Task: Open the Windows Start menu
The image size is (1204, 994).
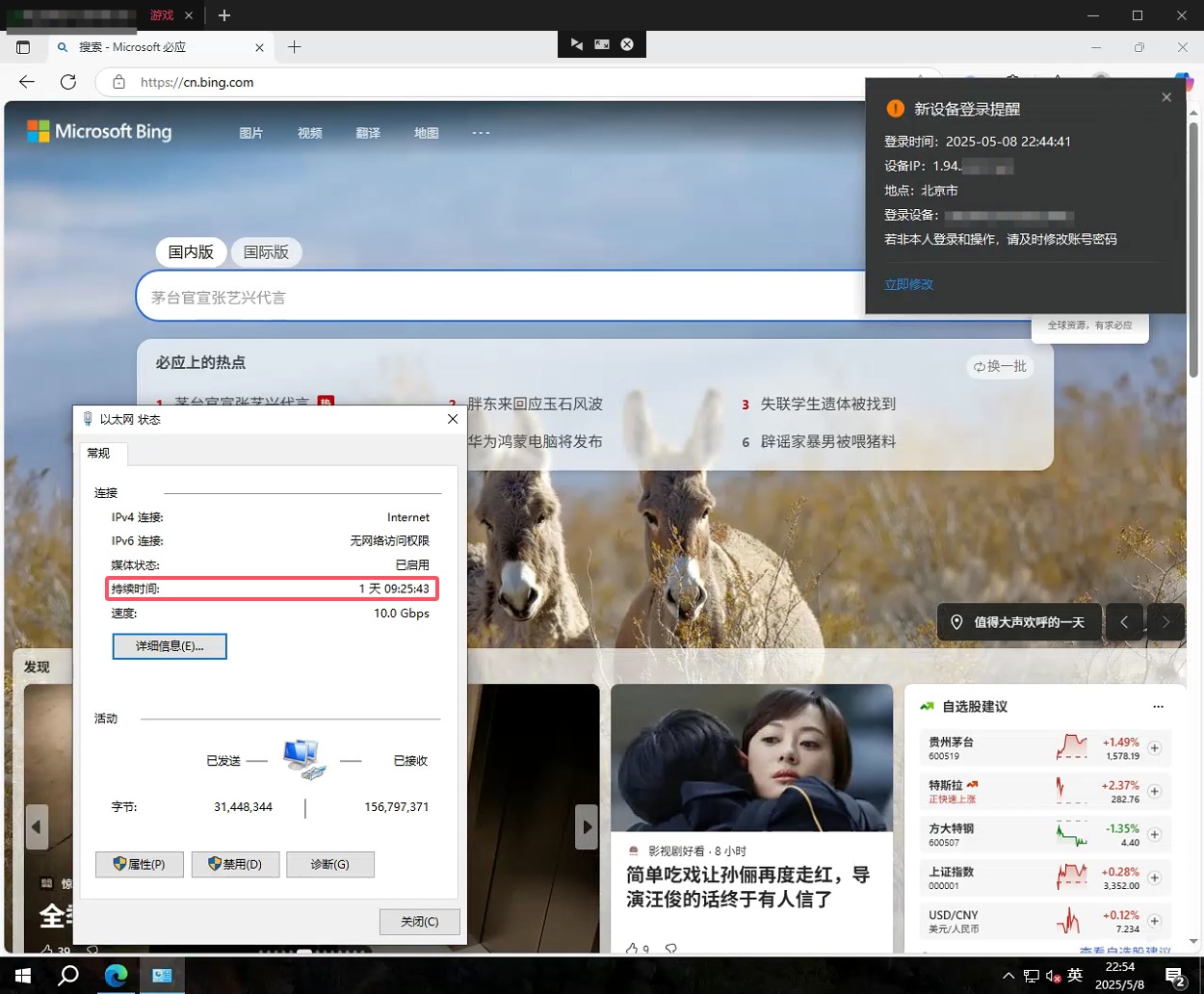Action: pos(23,976)
